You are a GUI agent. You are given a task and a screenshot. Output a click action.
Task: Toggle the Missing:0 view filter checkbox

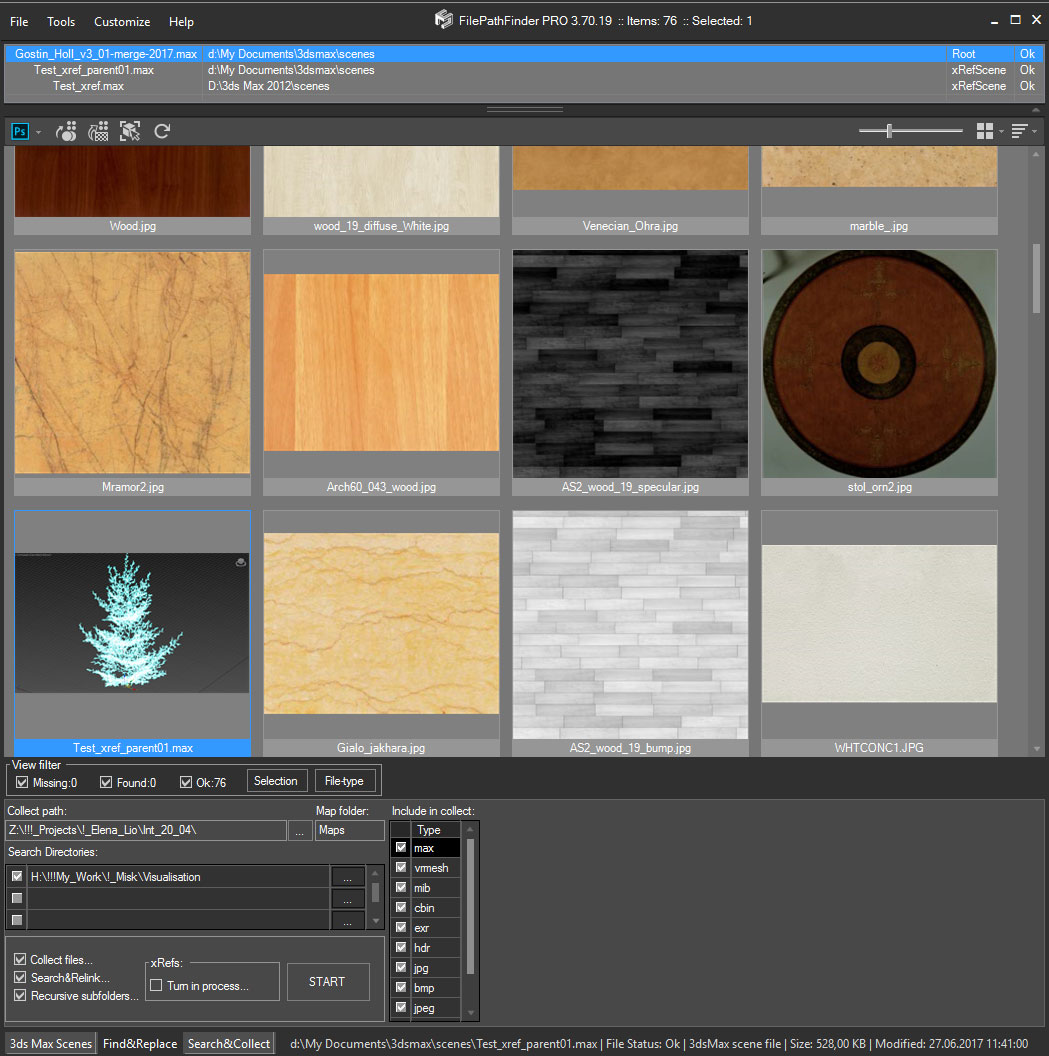pos(22,782)
